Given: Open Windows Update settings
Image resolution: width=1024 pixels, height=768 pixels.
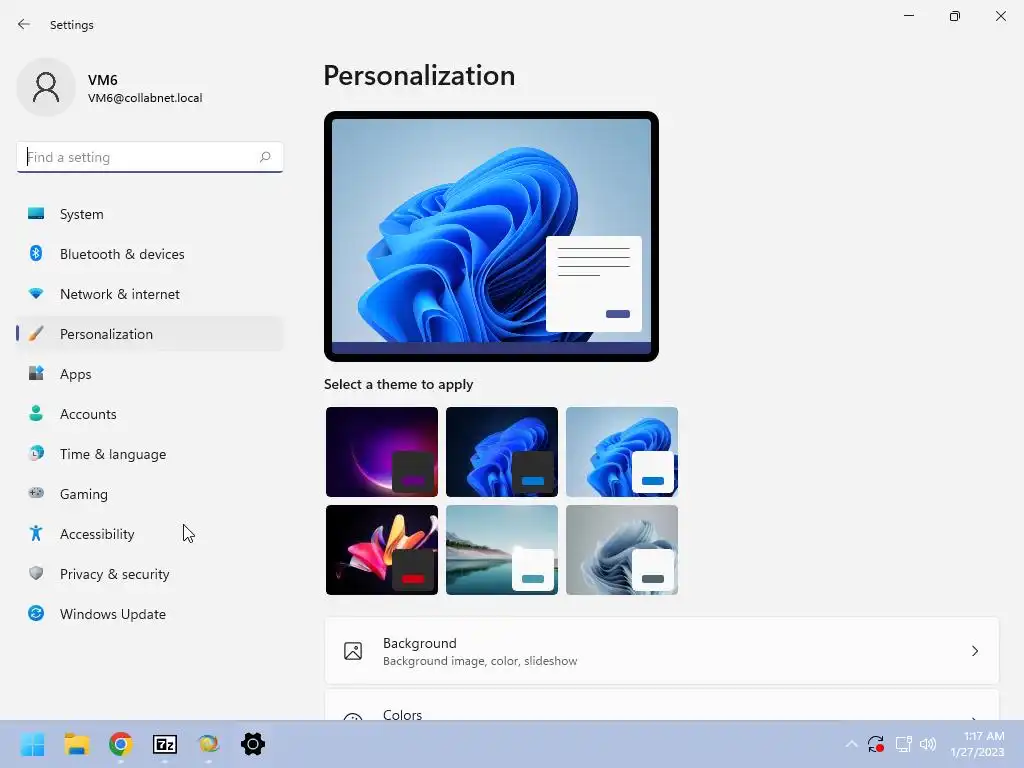Looking at the screenshot, I should pyautogui.click(x=150, y=614).
